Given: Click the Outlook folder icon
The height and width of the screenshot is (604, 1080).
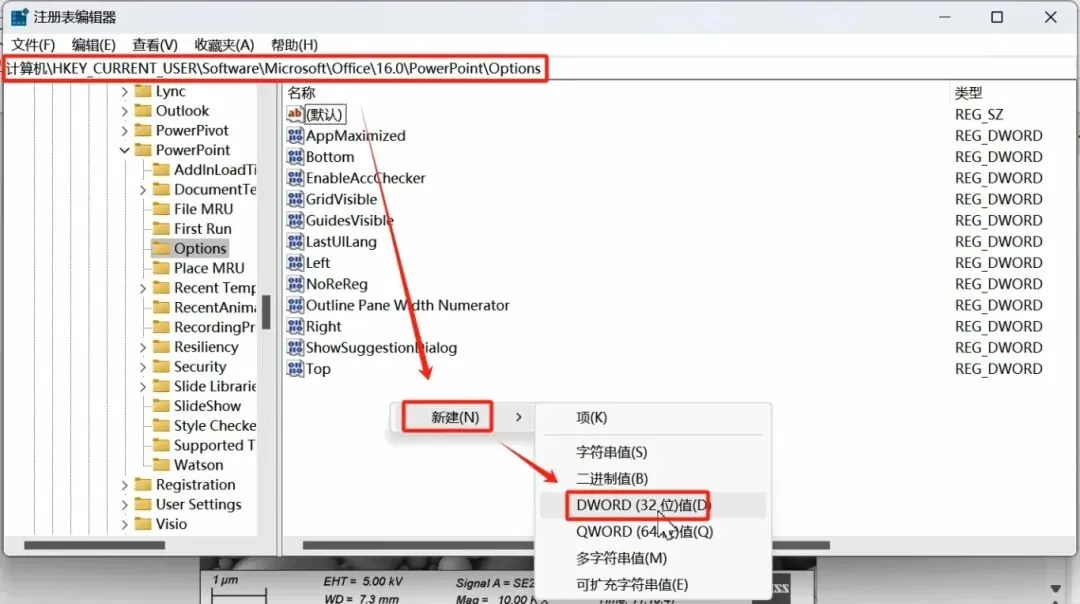Looking at the screenshot, I should click(143, 111).
